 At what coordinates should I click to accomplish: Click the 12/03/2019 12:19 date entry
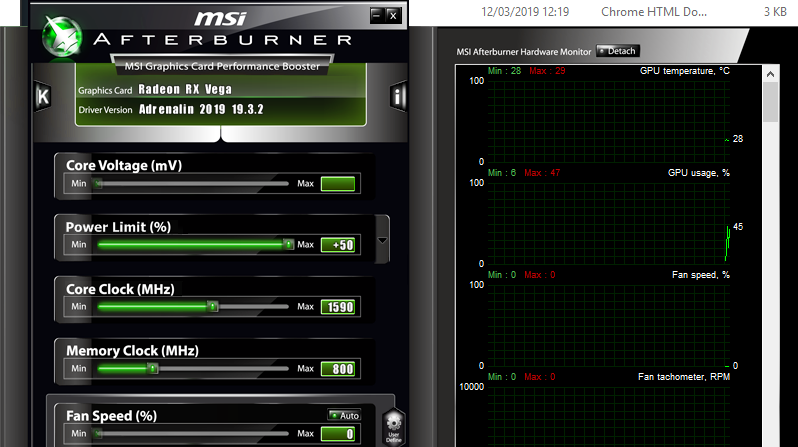pos(525,12)
